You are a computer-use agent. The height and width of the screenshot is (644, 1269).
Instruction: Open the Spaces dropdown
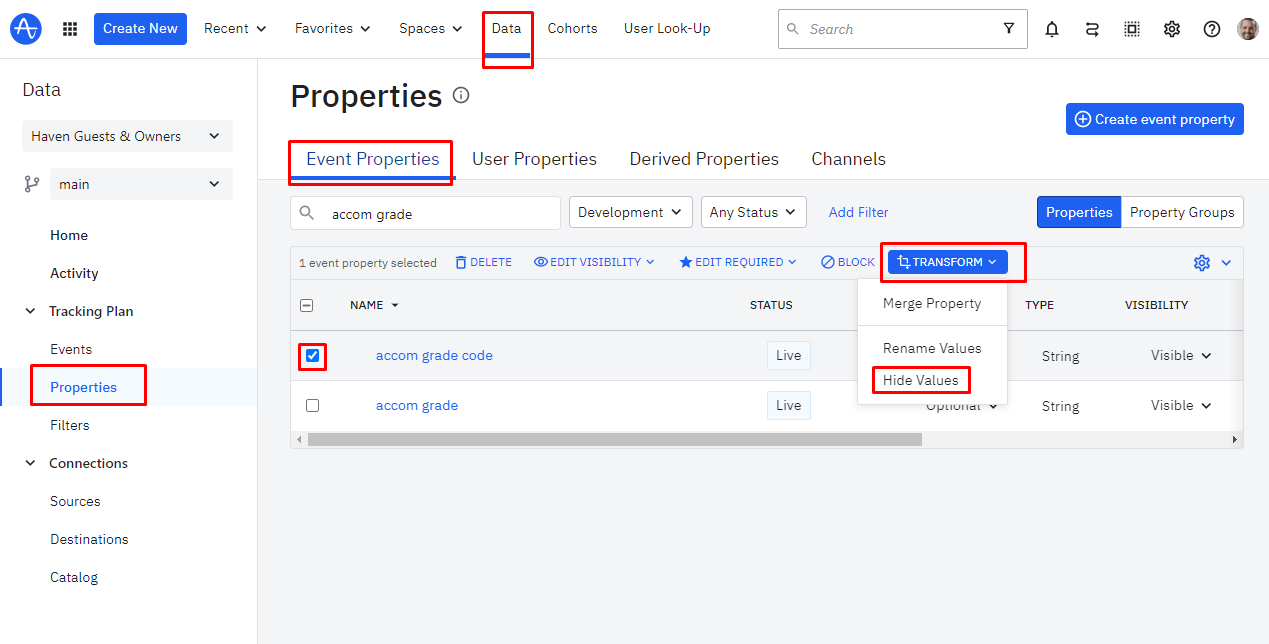pyautogui.click(x=431, y=29)
